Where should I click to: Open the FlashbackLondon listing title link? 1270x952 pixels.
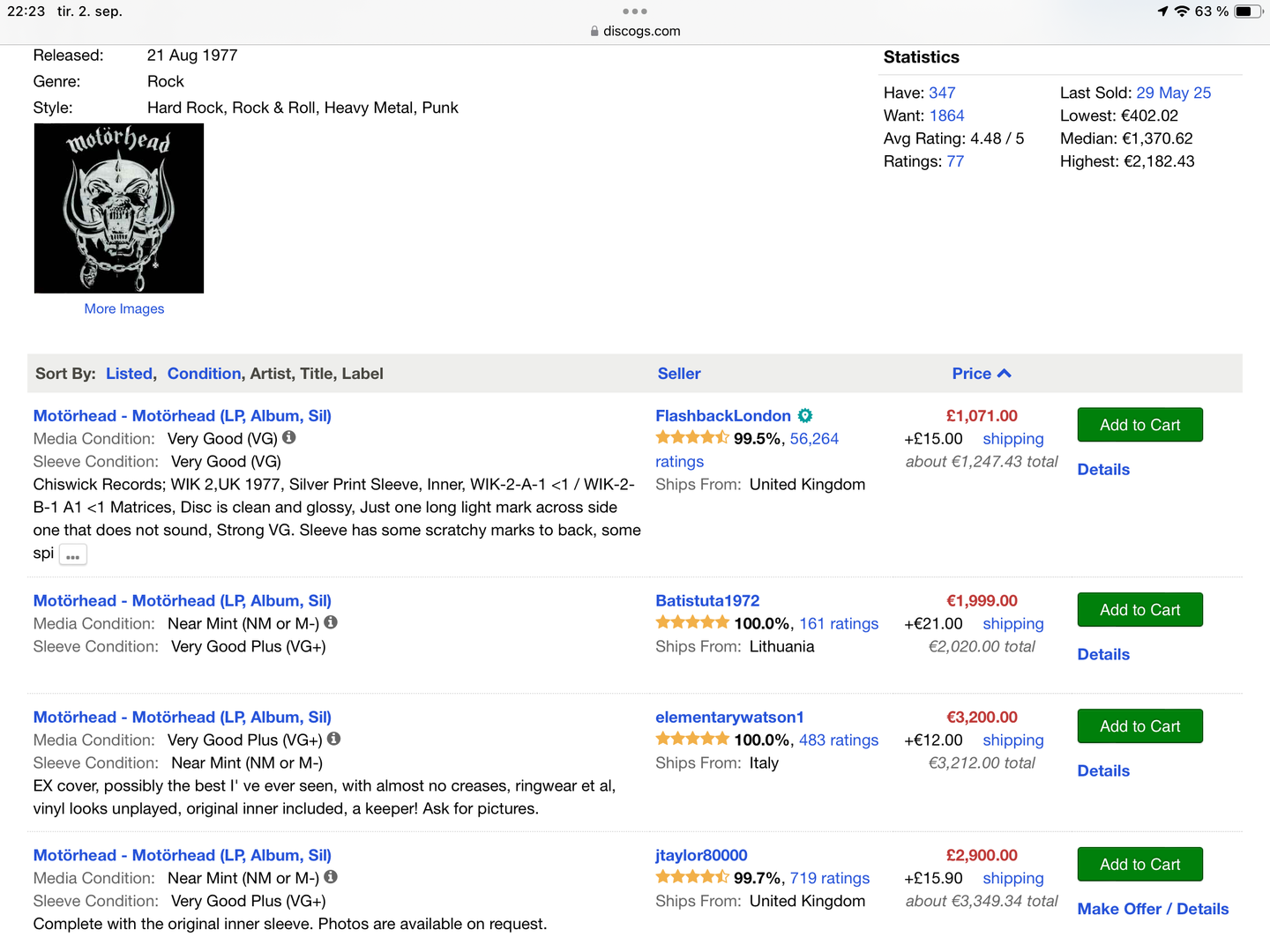pos(183,416)
